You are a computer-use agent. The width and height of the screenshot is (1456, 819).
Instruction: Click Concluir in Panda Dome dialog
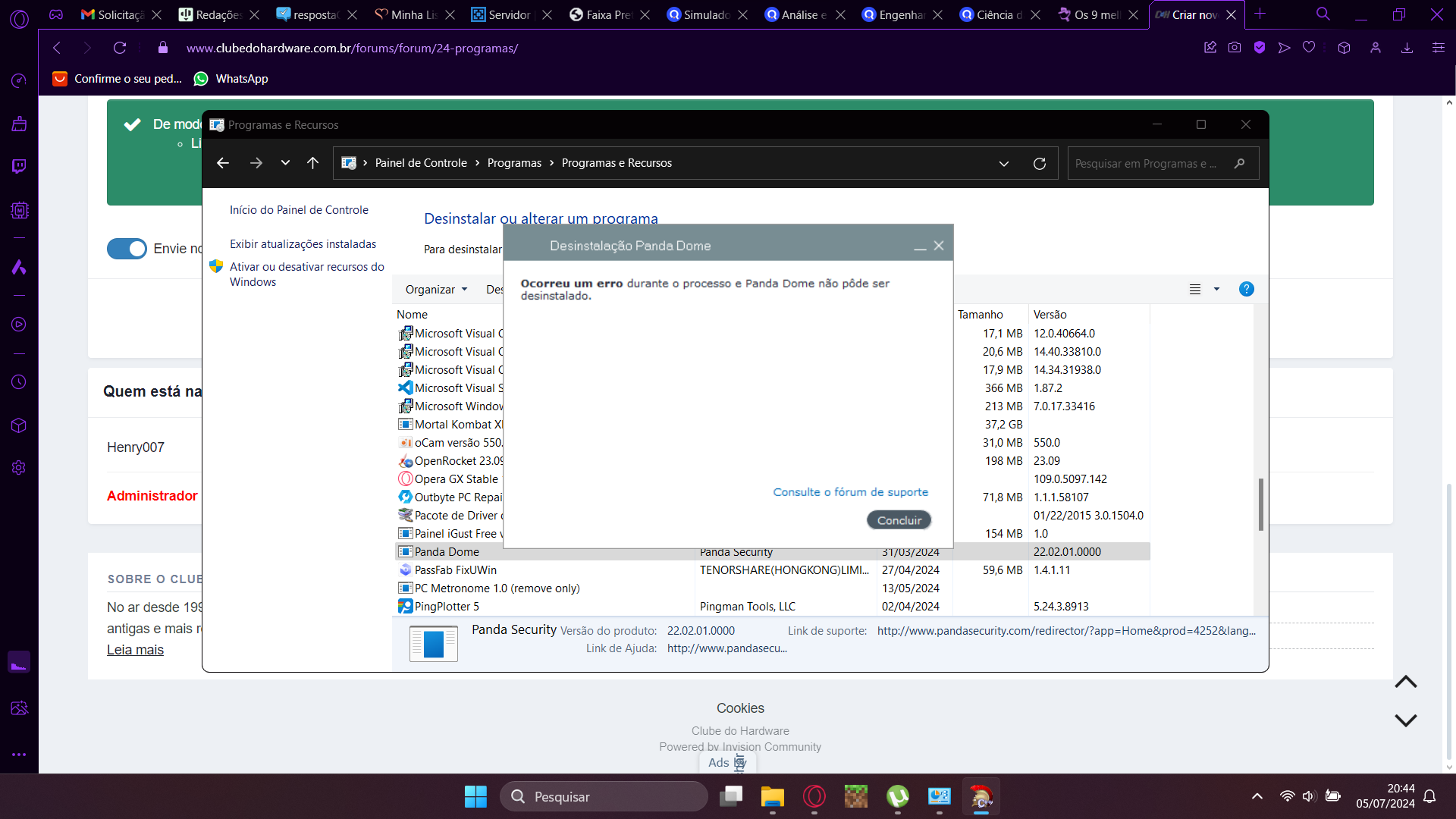899,520
